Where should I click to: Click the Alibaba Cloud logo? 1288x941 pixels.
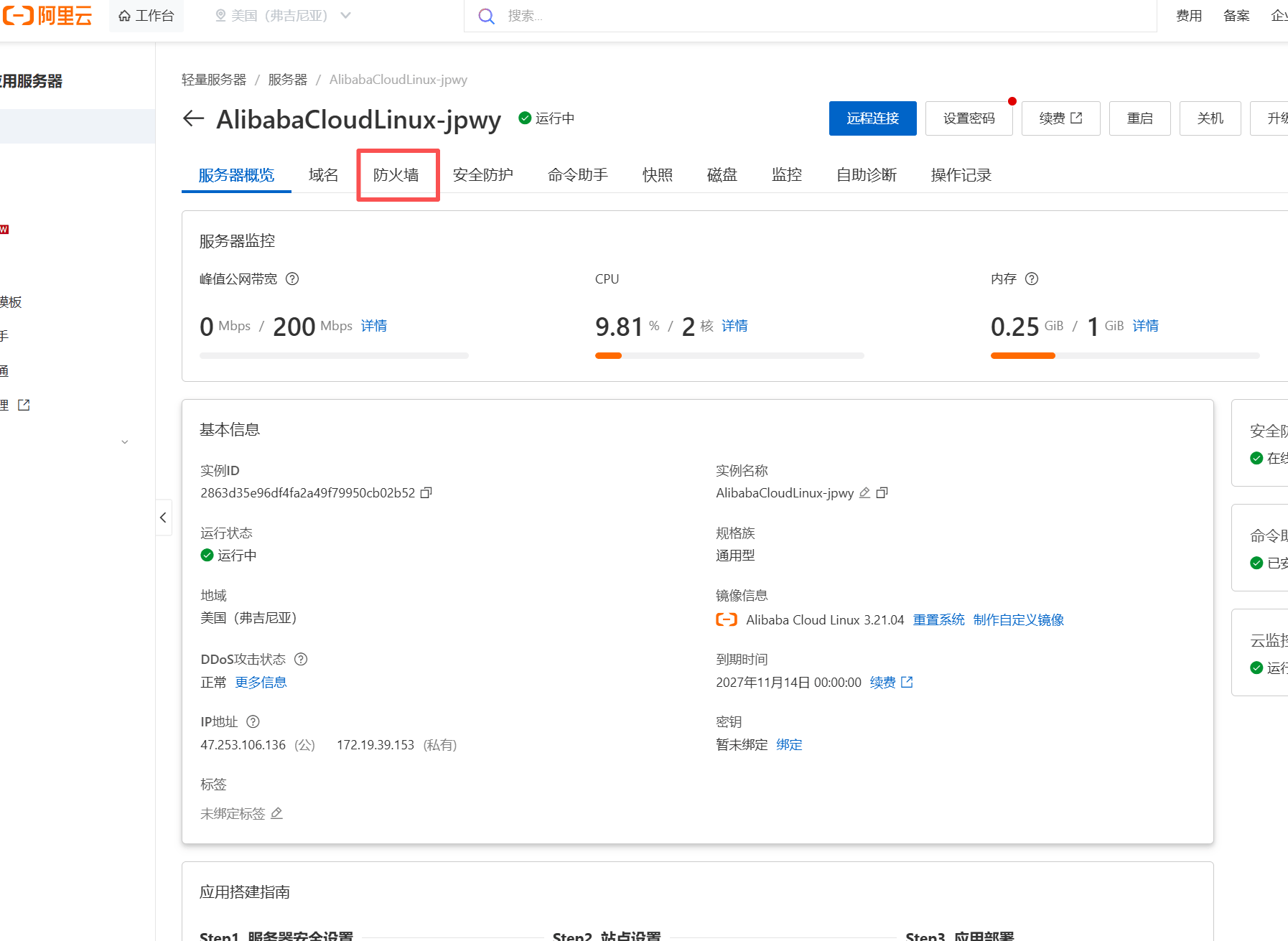(47, 16)
